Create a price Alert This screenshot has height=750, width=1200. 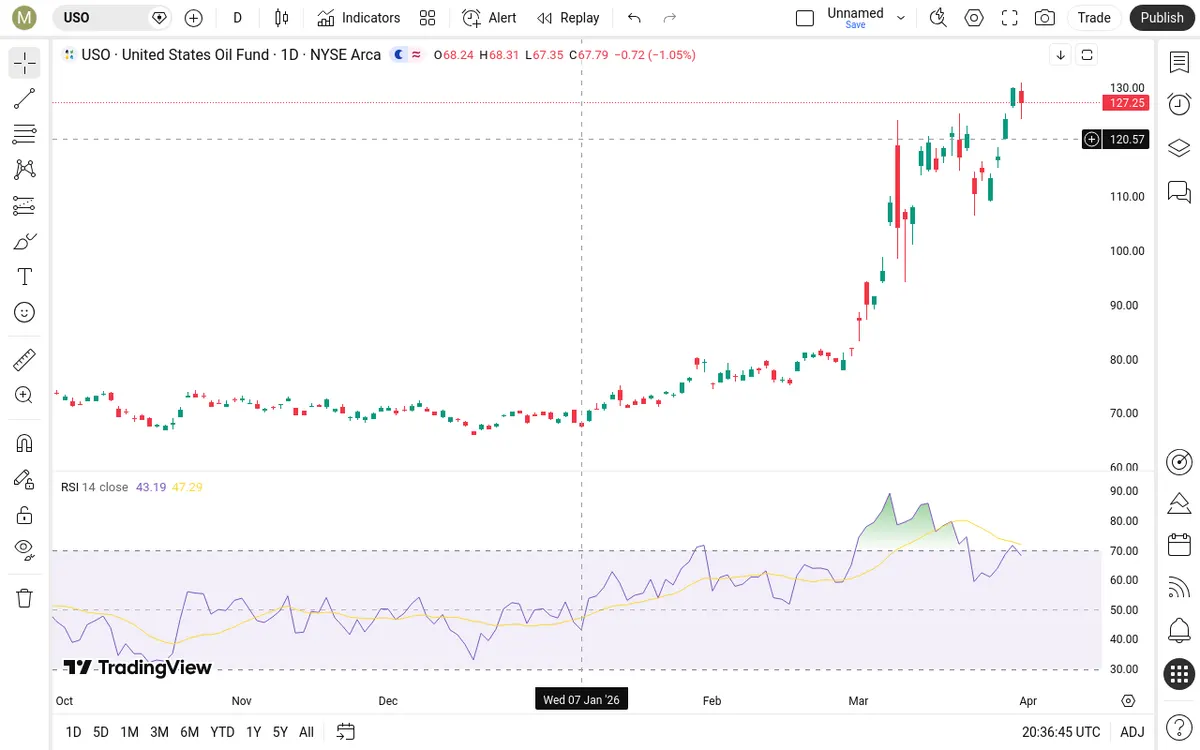click(490, 18)
